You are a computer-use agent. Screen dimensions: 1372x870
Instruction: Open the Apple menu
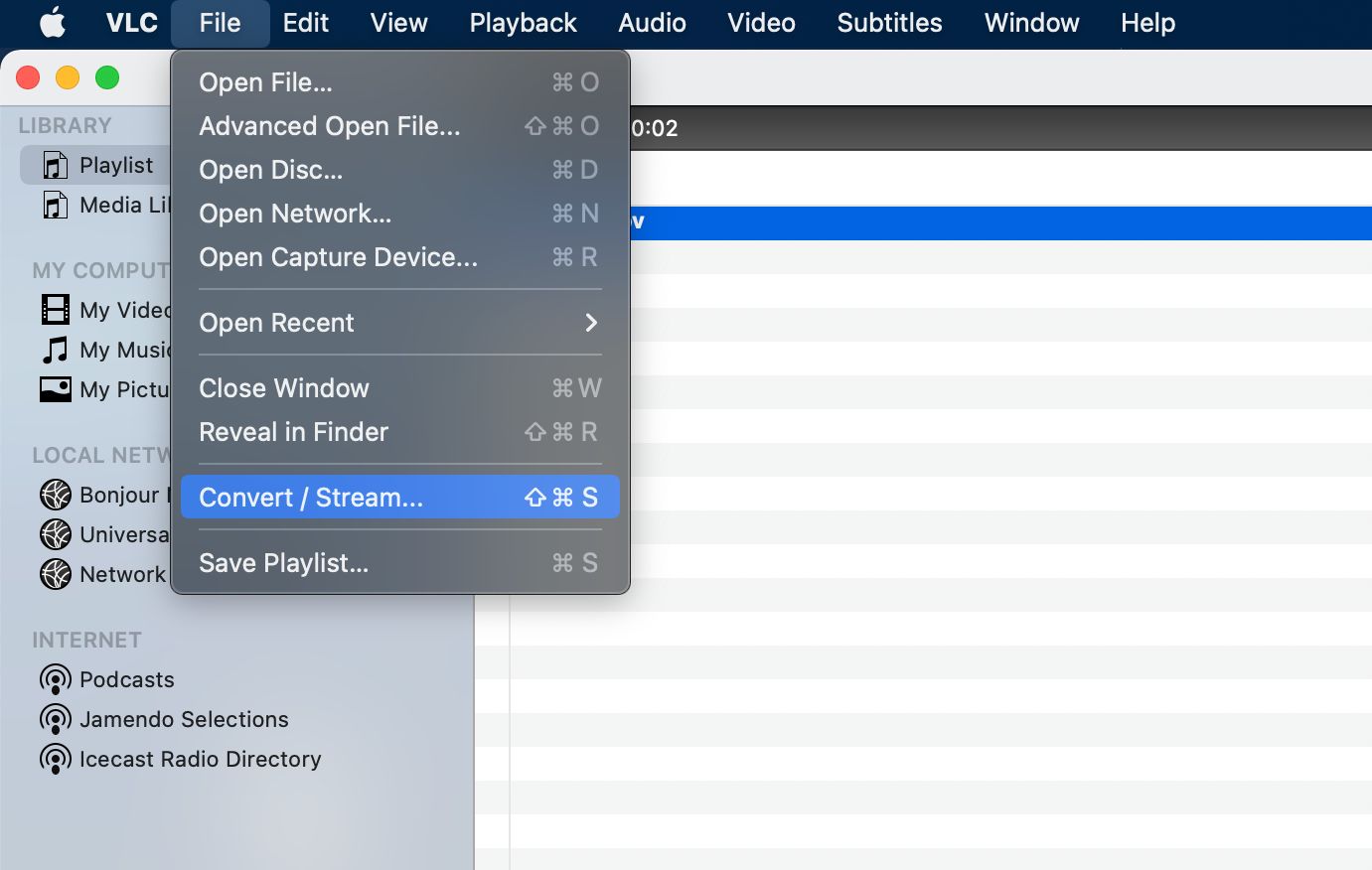53,22
